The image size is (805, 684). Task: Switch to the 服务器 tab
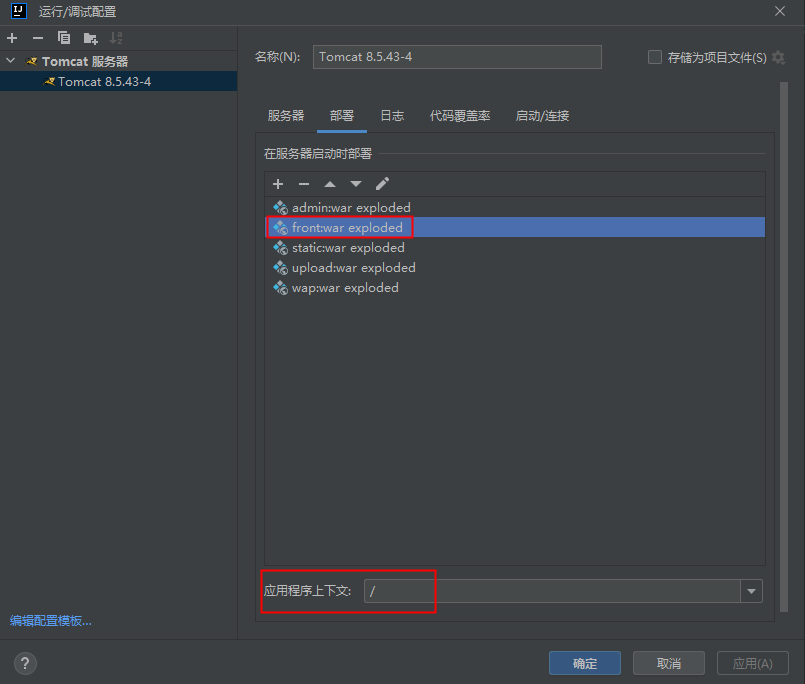(x=286, y=116)
